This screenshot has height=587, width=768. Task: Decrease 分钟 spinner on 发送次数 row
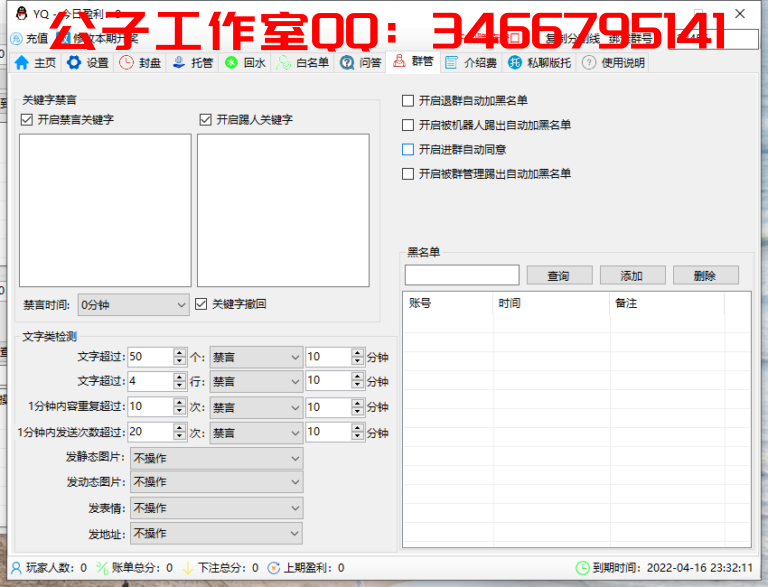(358, 437)
